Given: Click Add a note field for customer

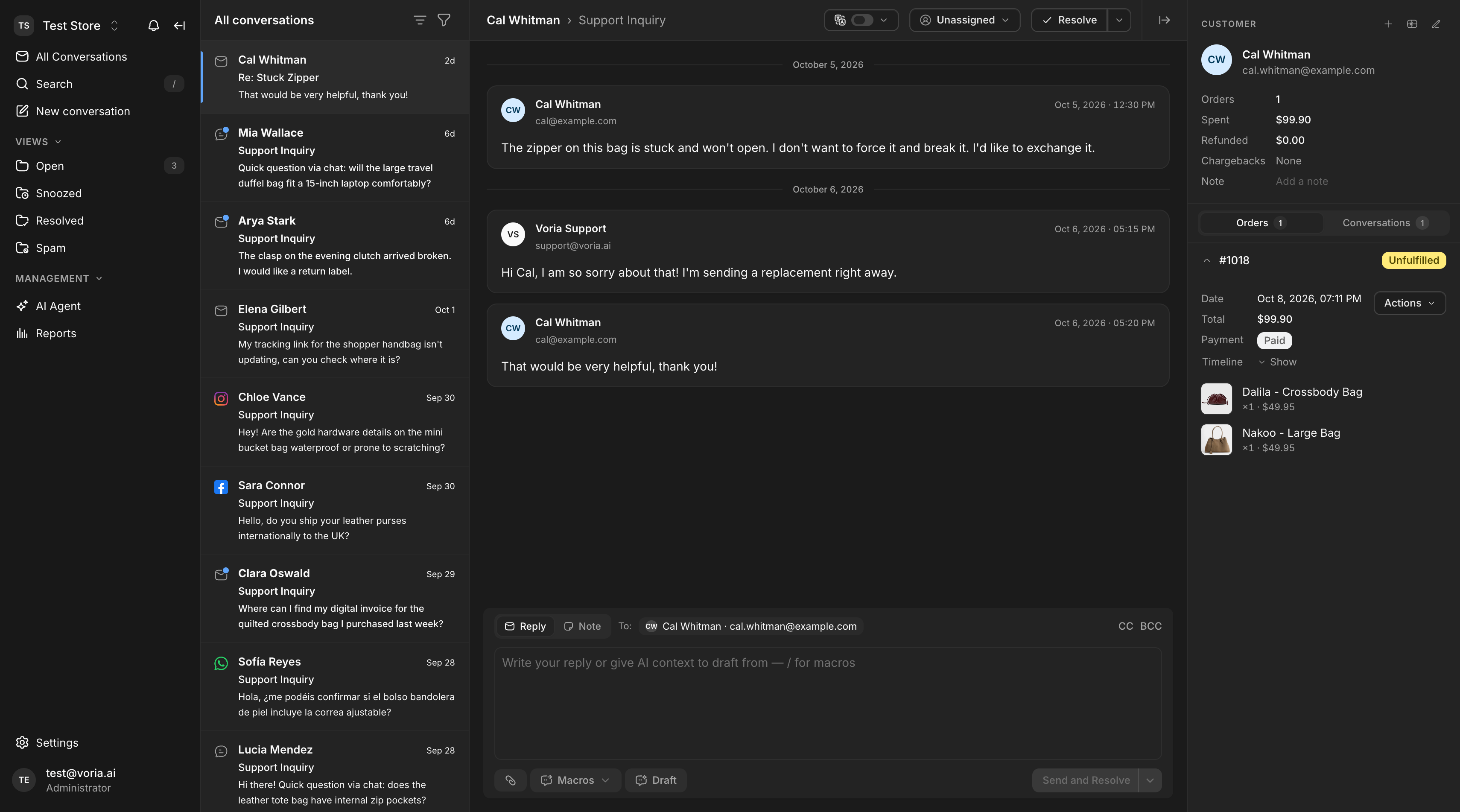Looking at the screenshot, I should coord(1301,181).
